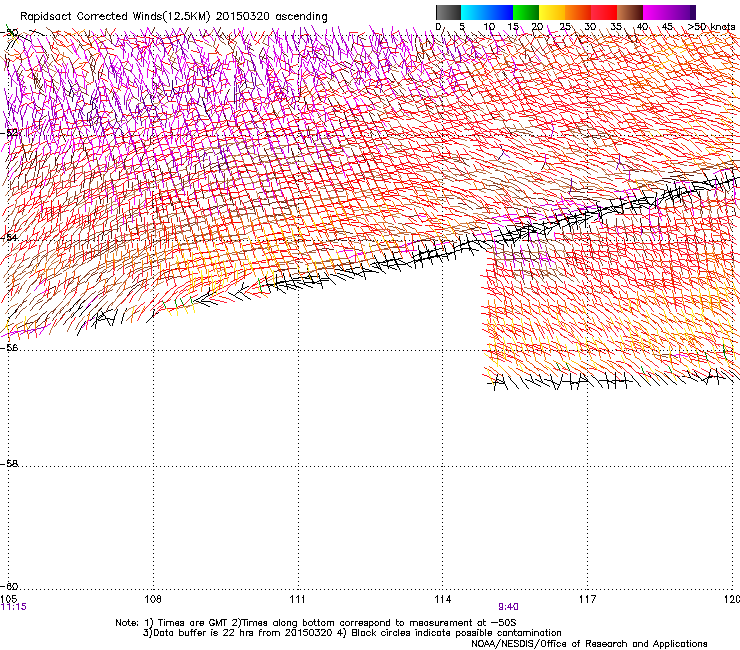Click the dark purple 45-50 knots swatch
The height and width of the screenshot is (650, 740).
[682, 12]
